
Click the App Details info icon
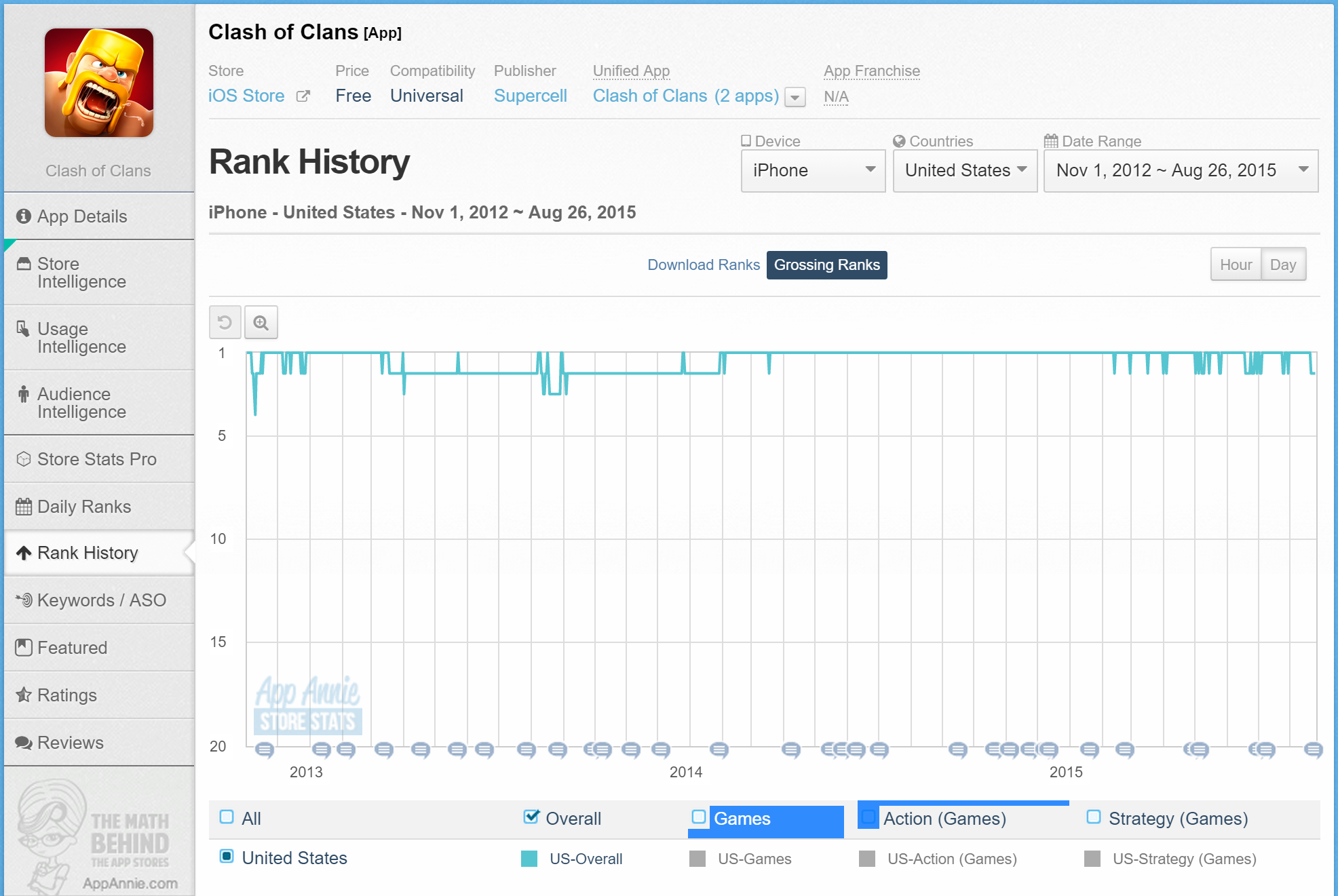pos(24,216)
